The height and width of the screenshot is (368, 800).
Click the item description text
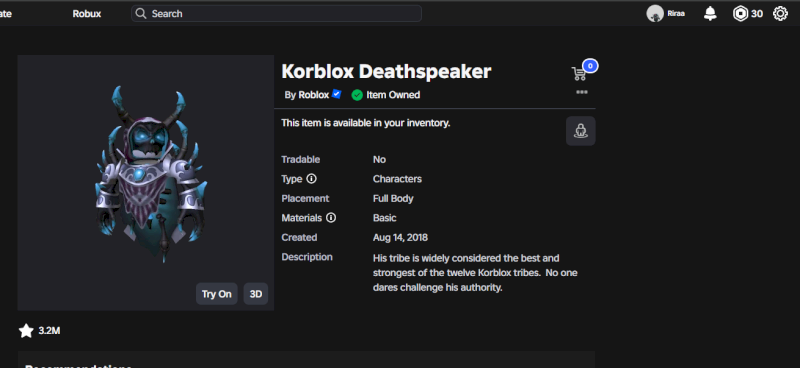pyautogui.click(x=475, y=273)
